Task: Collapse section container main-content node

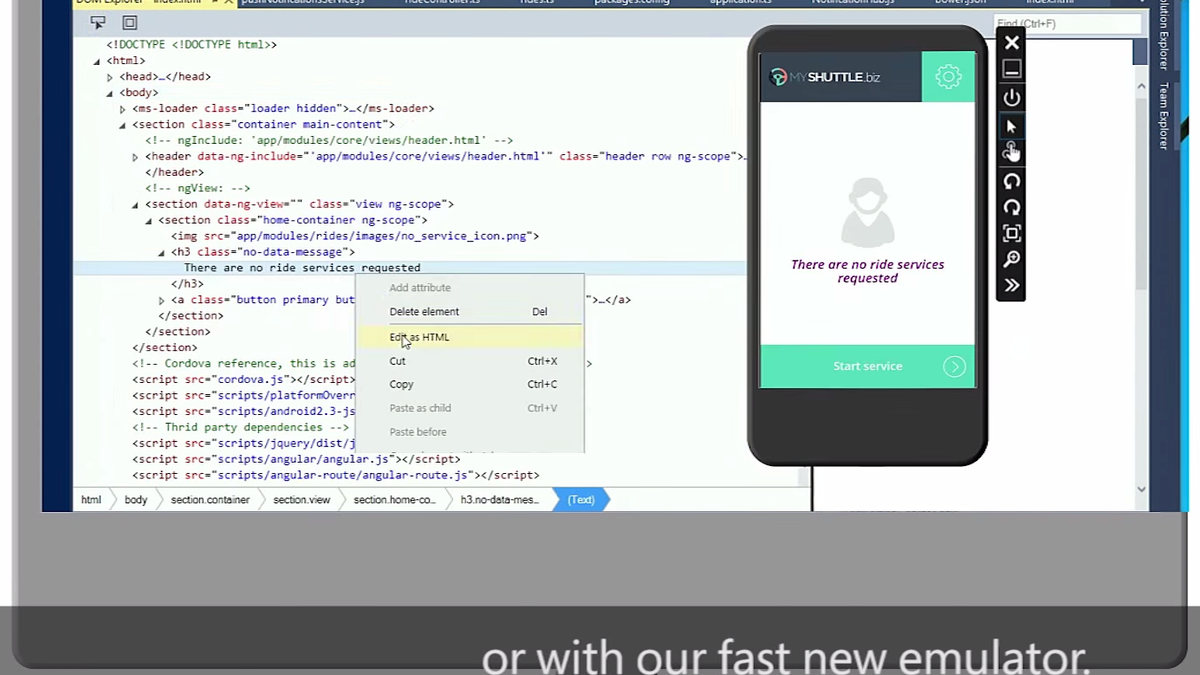Action: point(123,125)
